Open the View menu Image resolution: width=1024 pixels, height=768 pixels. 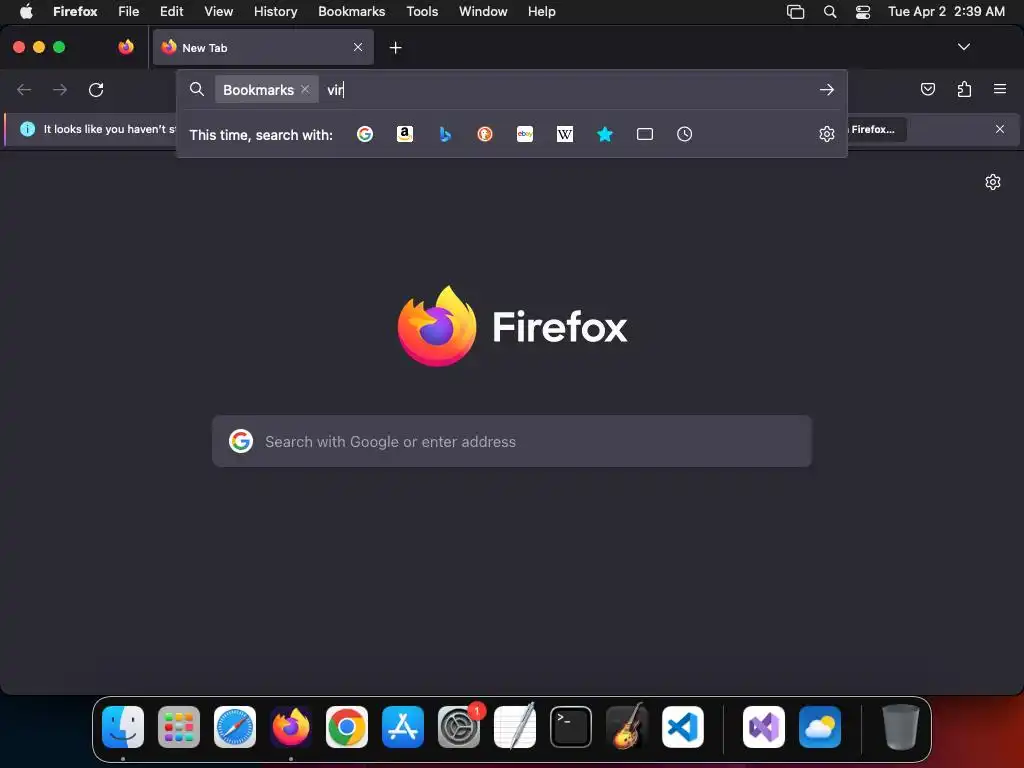click(219, 11)
